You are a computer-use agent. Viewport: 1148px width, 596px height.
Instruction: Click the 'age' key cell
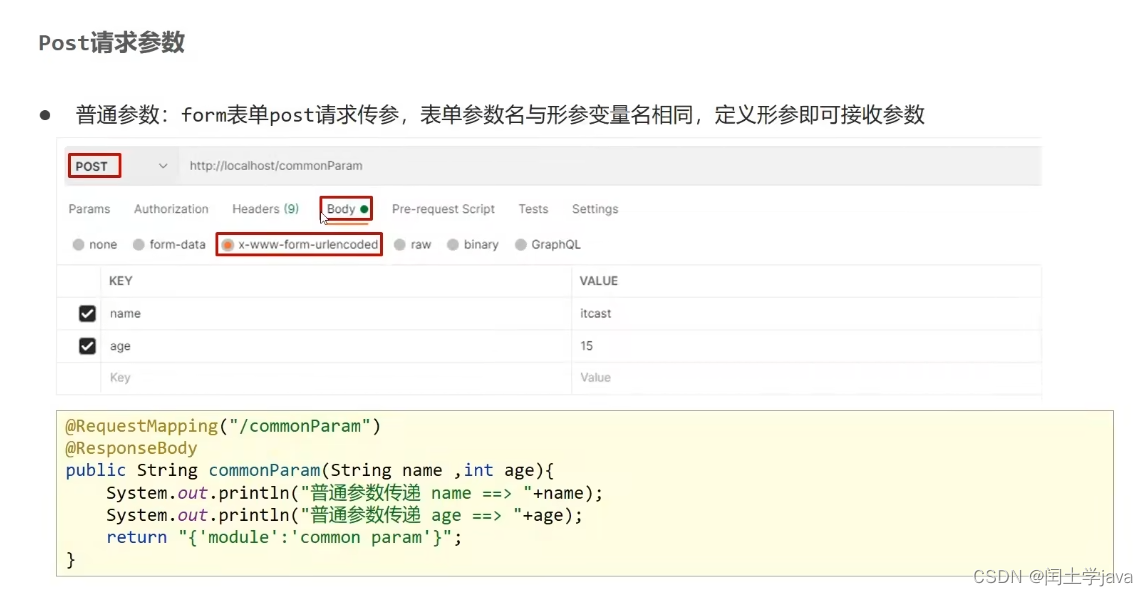pyautogui.click(x=336, y=346)
